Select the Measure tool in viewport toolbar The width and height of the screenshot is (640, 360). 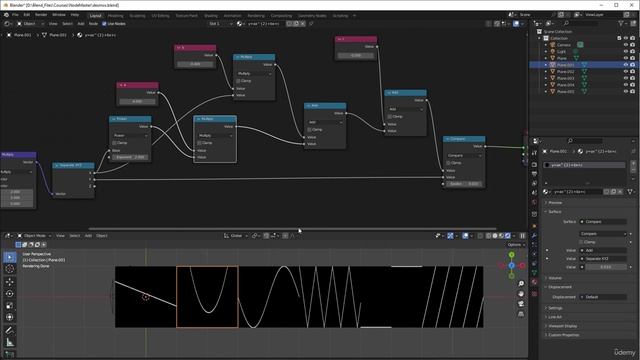(10, 342)
